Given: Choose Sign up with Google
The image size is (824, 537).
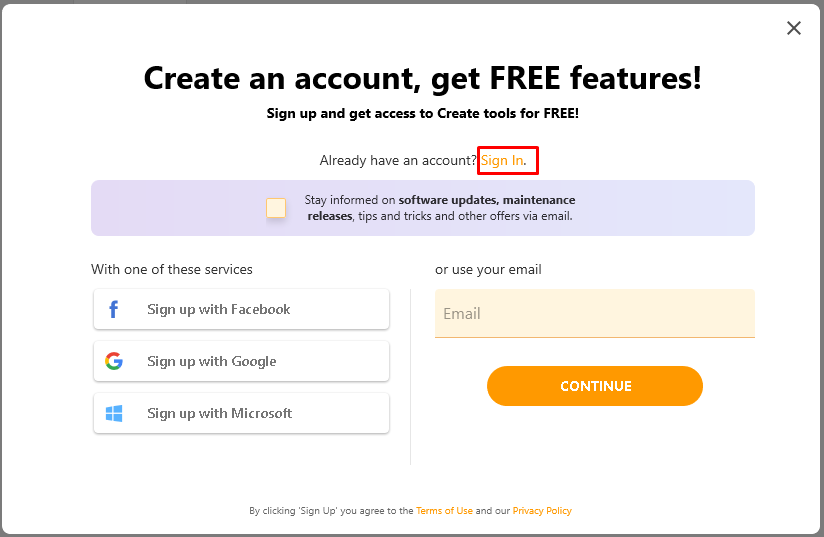Looking at the screenshot, I should pyautogui.click(x=241, y=361).
